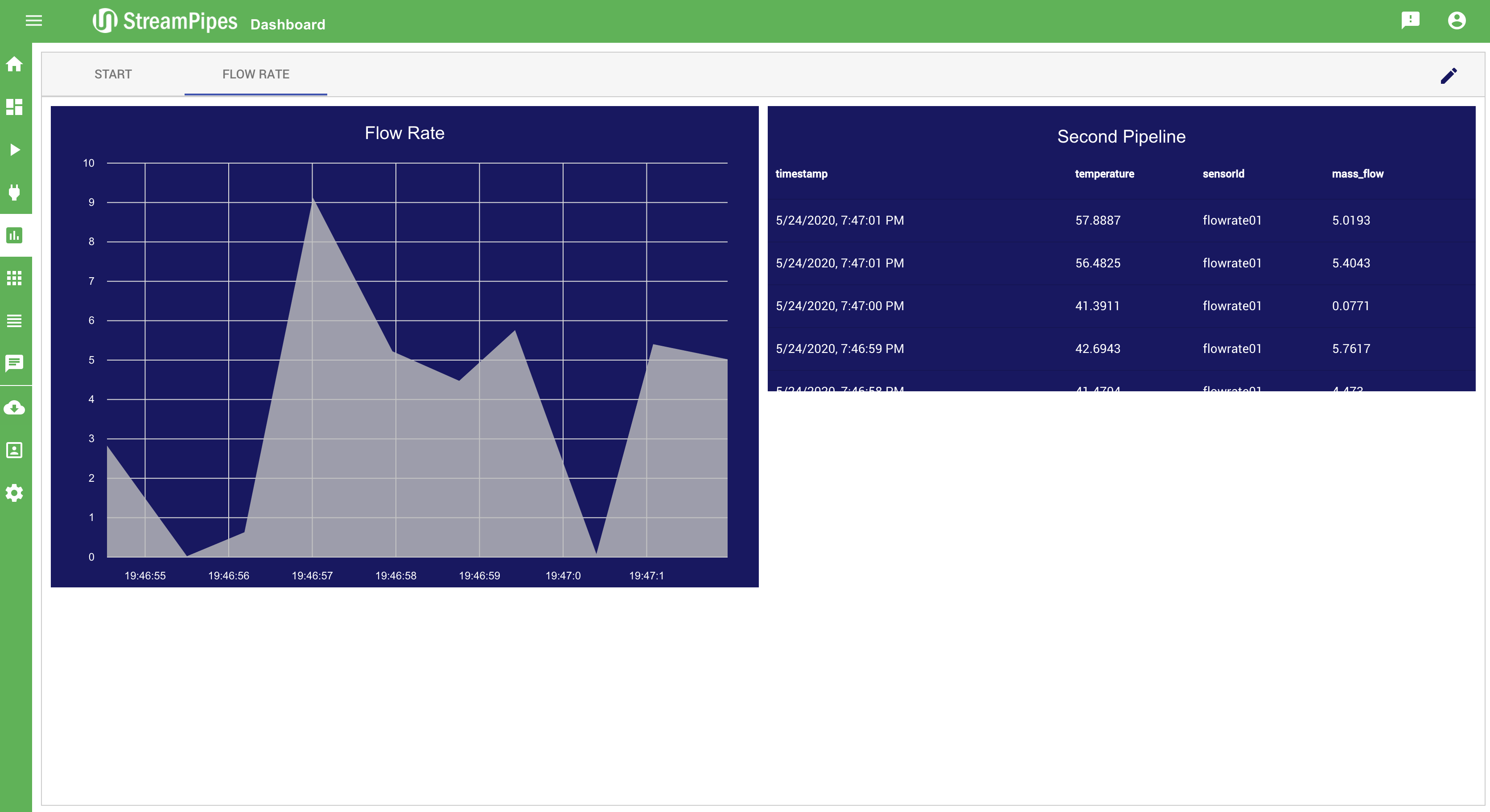1490x812 pixels.
Task: Open the hamburger navigation menu
Action: click(33, 21)
